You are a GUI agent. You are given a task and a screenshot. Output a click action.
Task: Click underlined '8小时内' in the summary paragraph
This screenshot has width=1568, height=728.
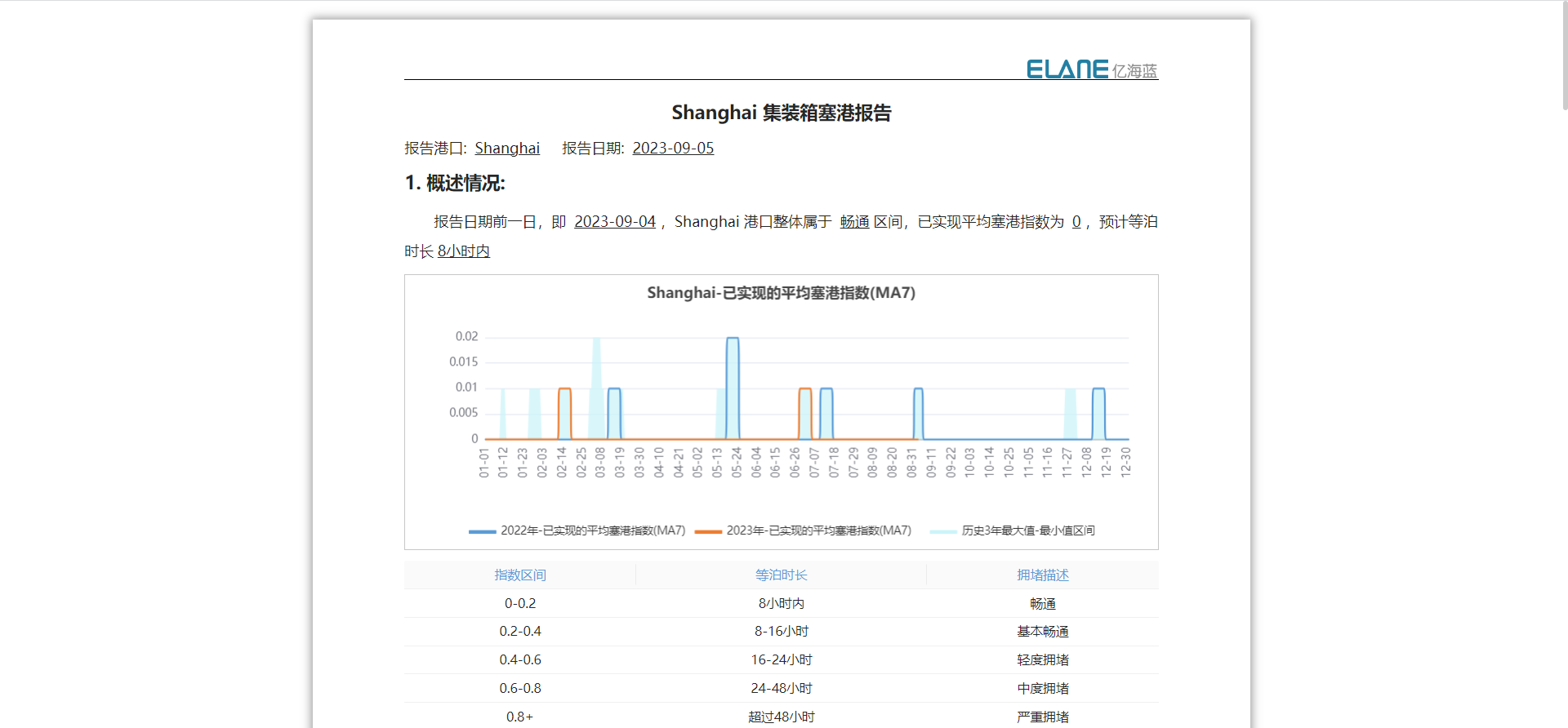[464, 251]
